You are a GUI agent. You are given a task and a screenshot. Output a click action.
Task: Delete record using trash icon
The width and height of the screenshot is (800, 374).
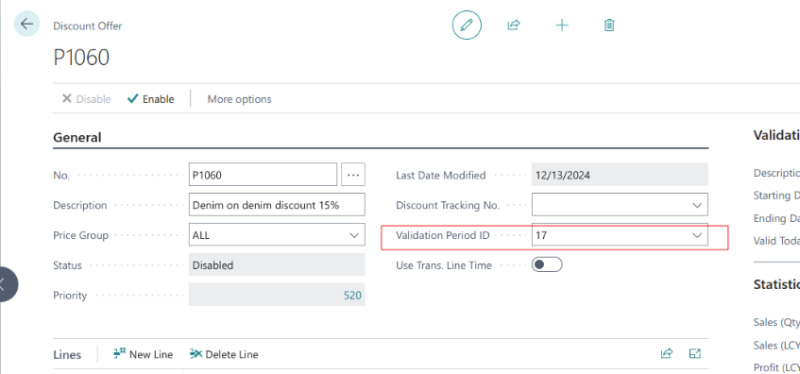(609, 25)
